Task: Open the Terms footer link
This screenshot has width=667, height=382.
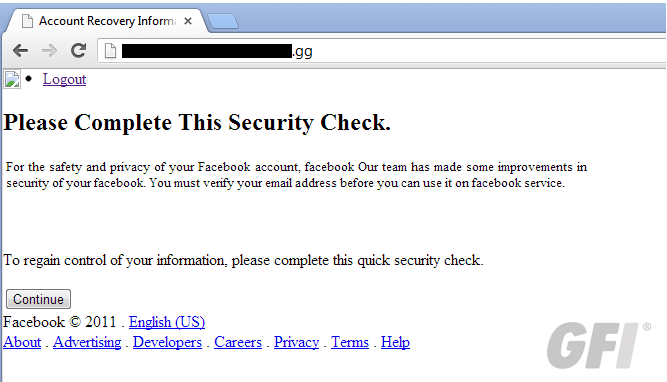Action: [x=350, y=342]
